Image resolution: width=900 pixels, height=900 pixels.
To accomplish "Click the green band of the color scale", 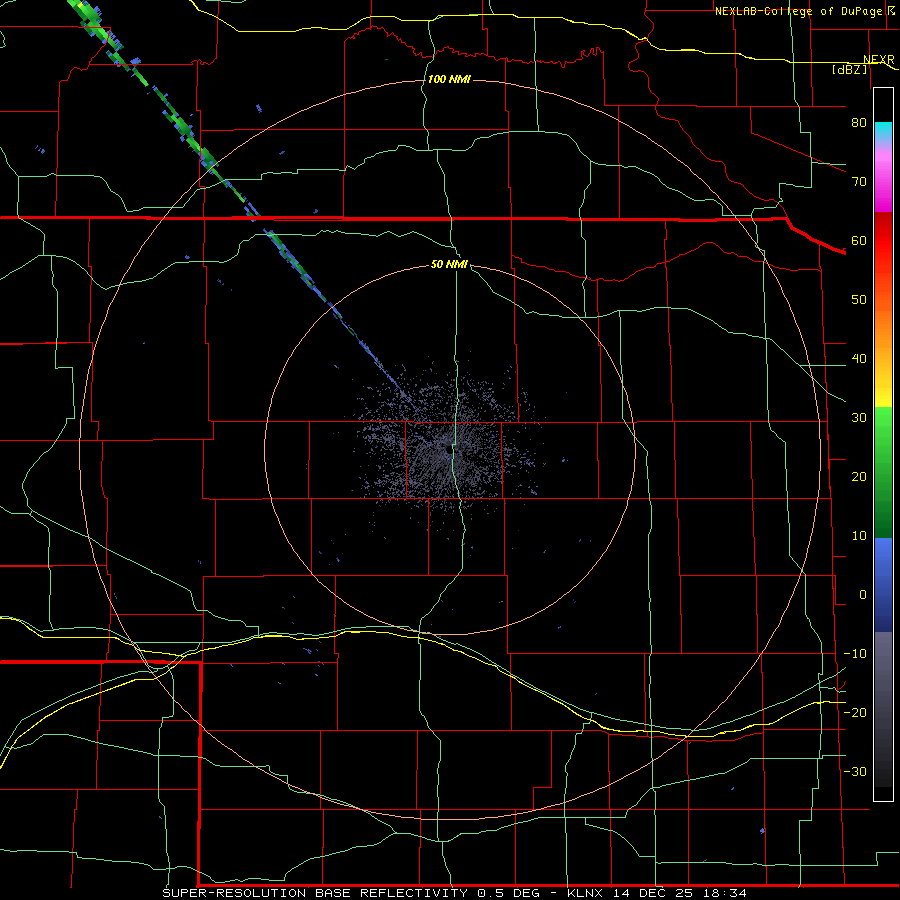I will click(883, 472).
